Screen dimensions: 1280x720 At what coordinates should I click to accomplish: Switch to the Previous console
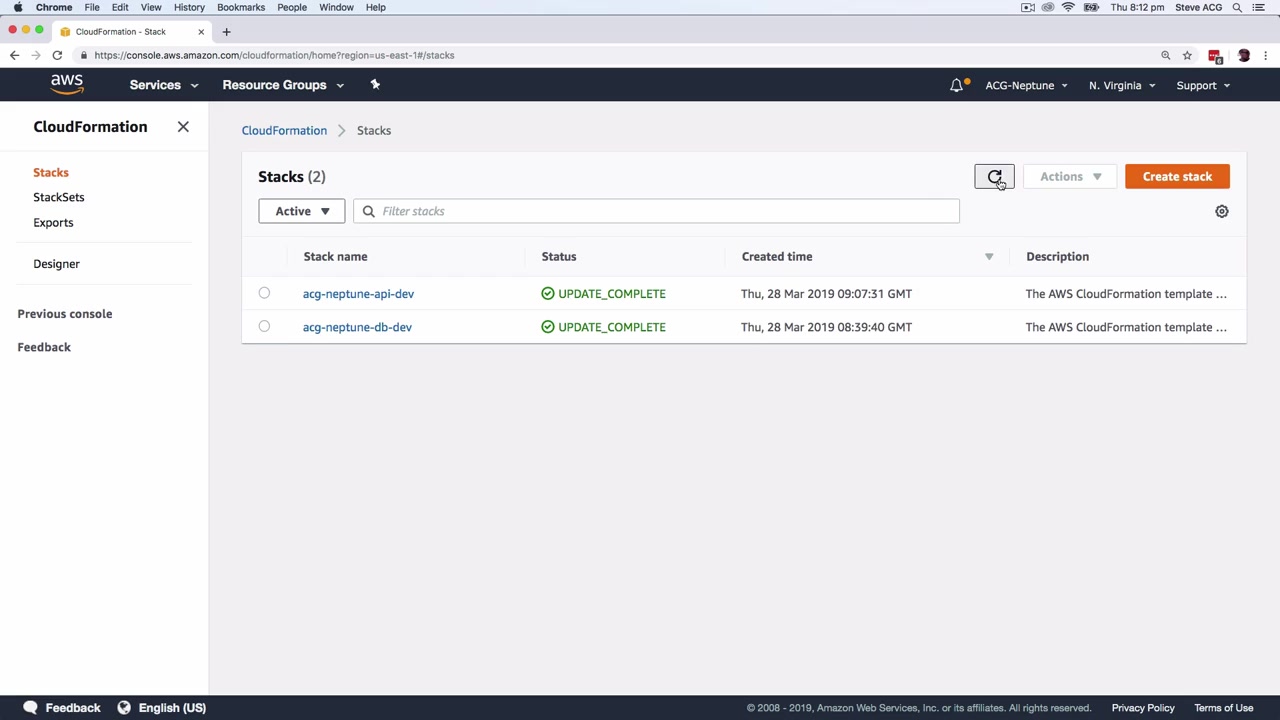pos(65,314)
